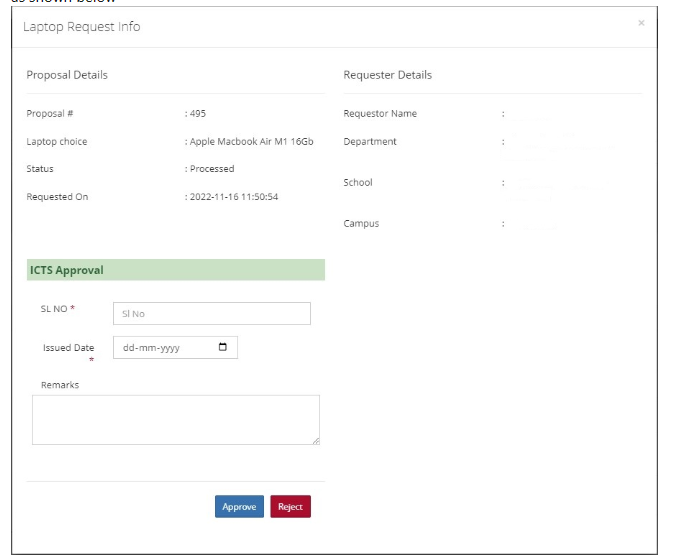Click inside the Remarks text area

pyautogui.click(x=175, y=419)
